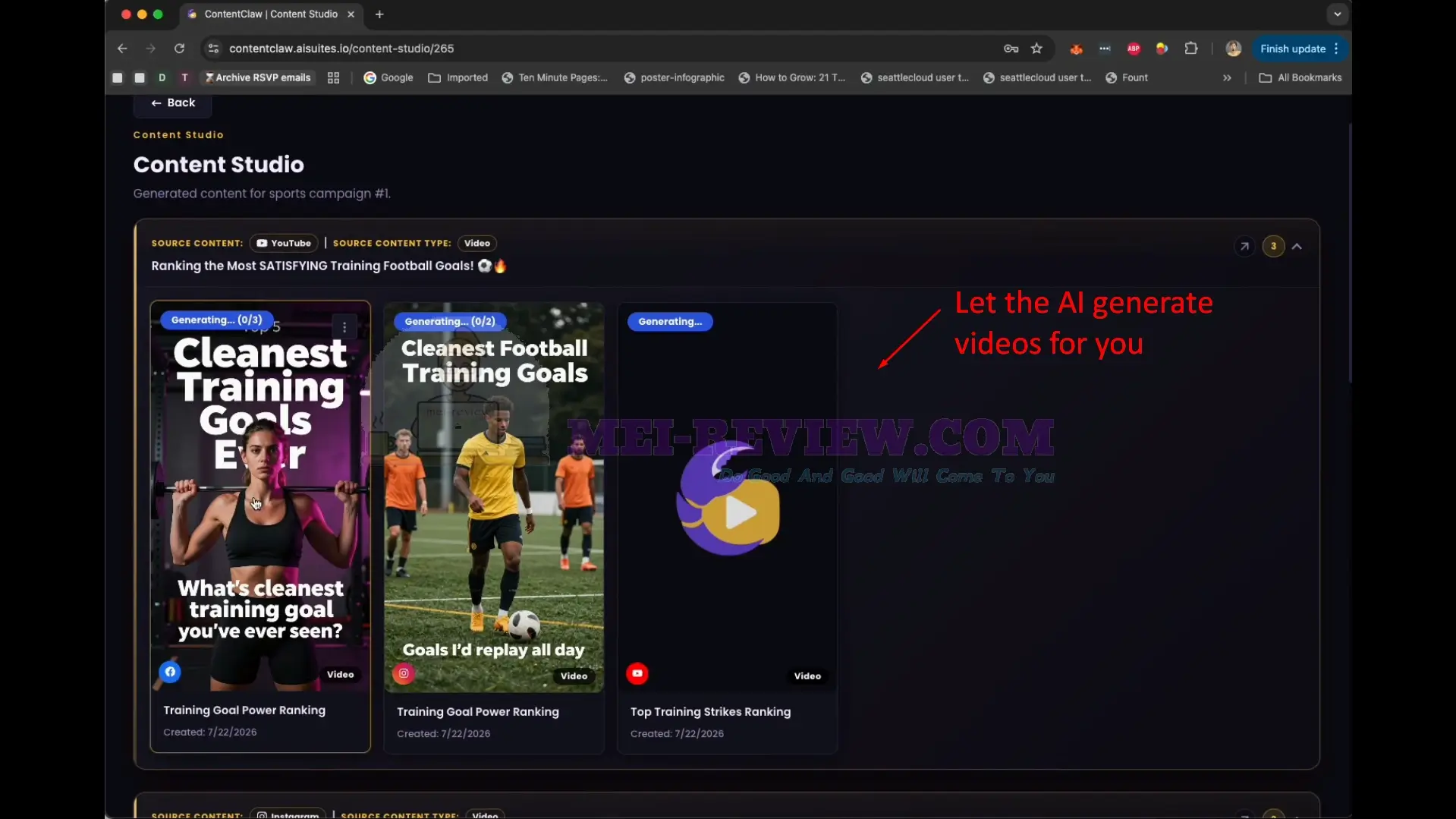
Task: Open the Google bookmark
Action: pyautogui.click(x=388, y=77)
